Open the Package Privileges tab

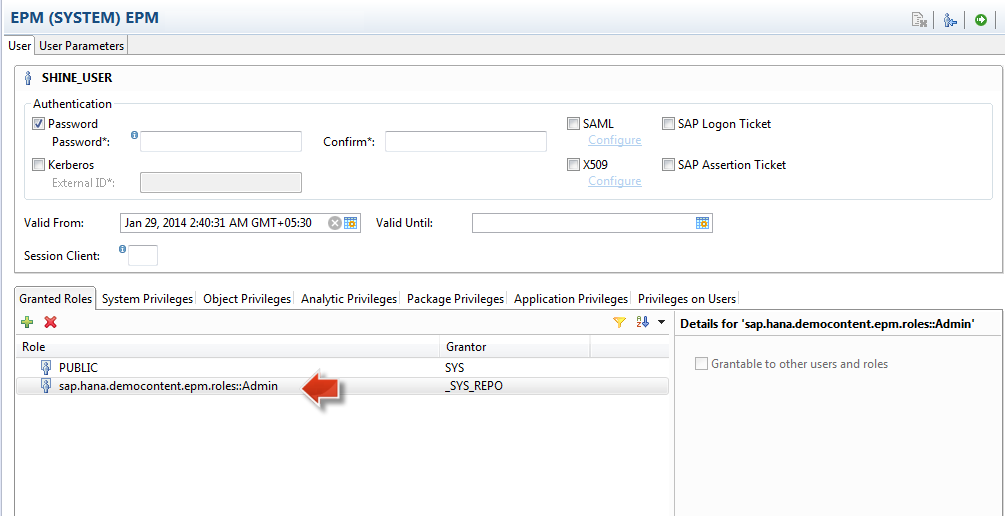coord(455,299)
